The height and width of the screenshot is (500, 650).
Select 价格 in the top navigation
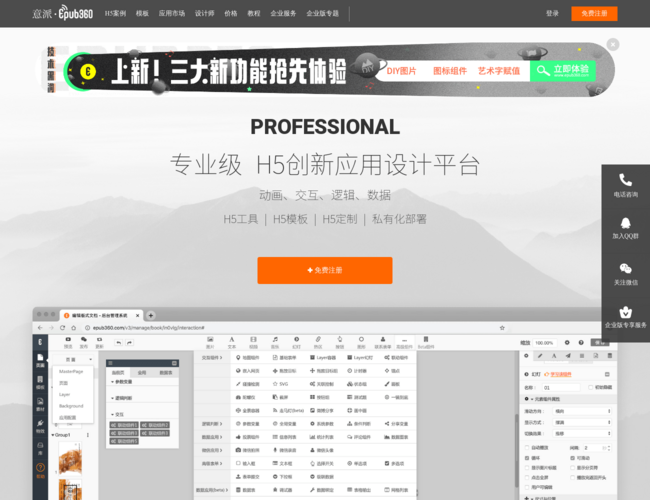[x=230, y=13]
